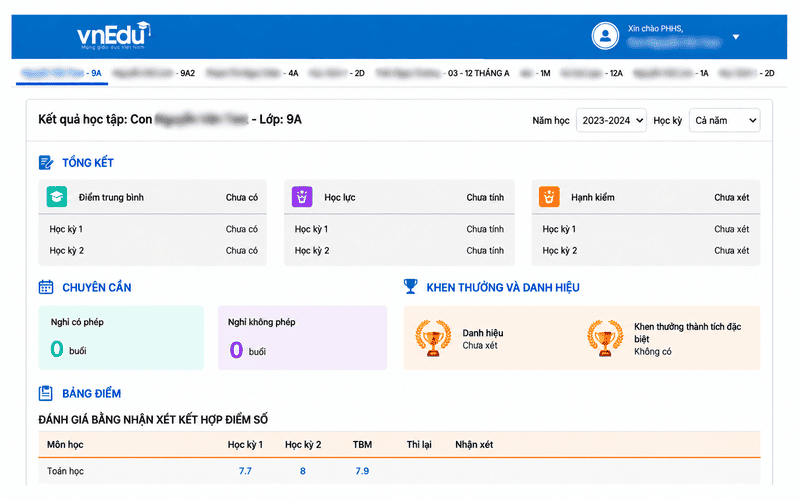Click the Khen thưởng trophy cup icon

coord(410,286)
